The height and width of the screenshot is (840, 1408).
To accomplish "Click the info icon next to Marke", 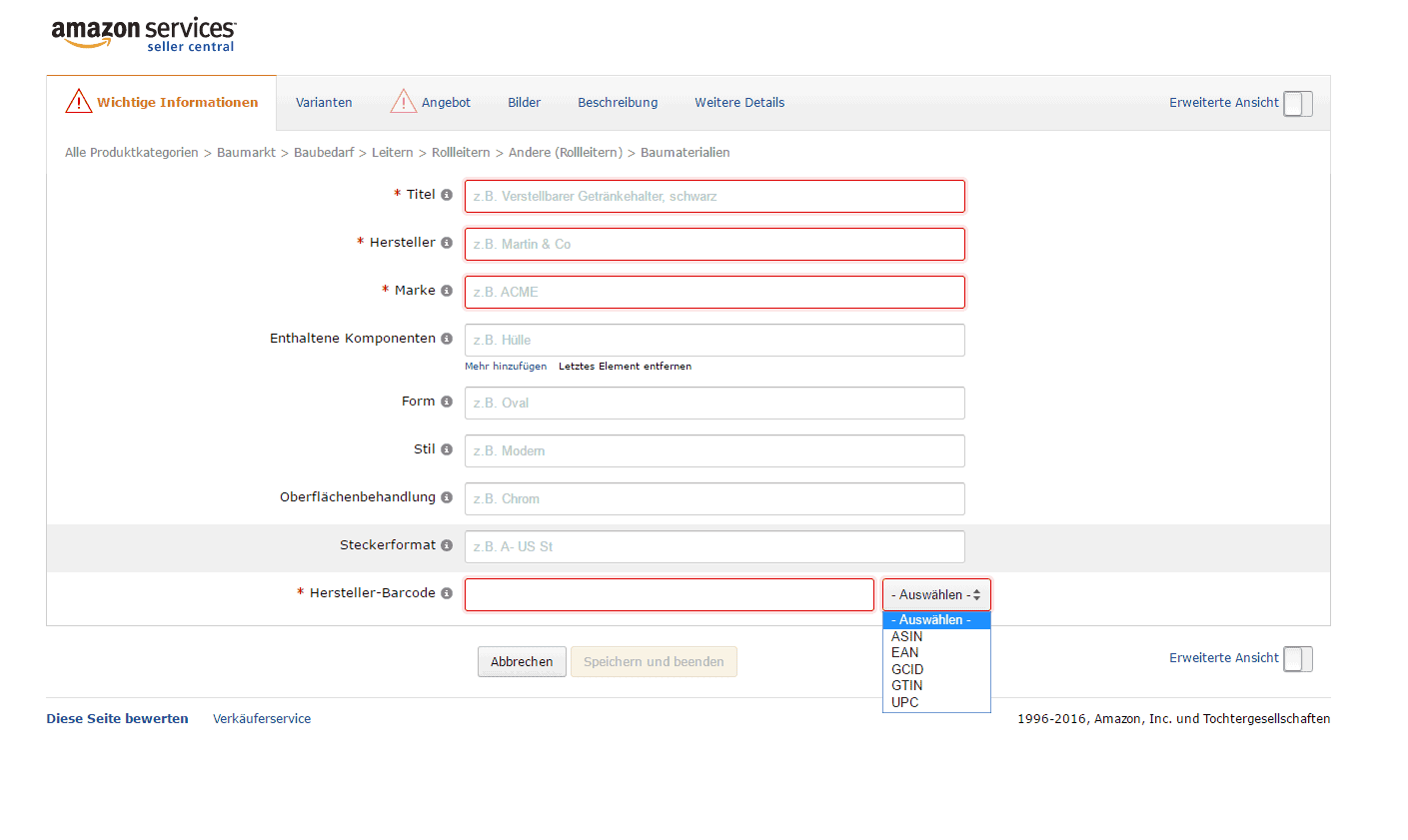I will pos(447,291).
